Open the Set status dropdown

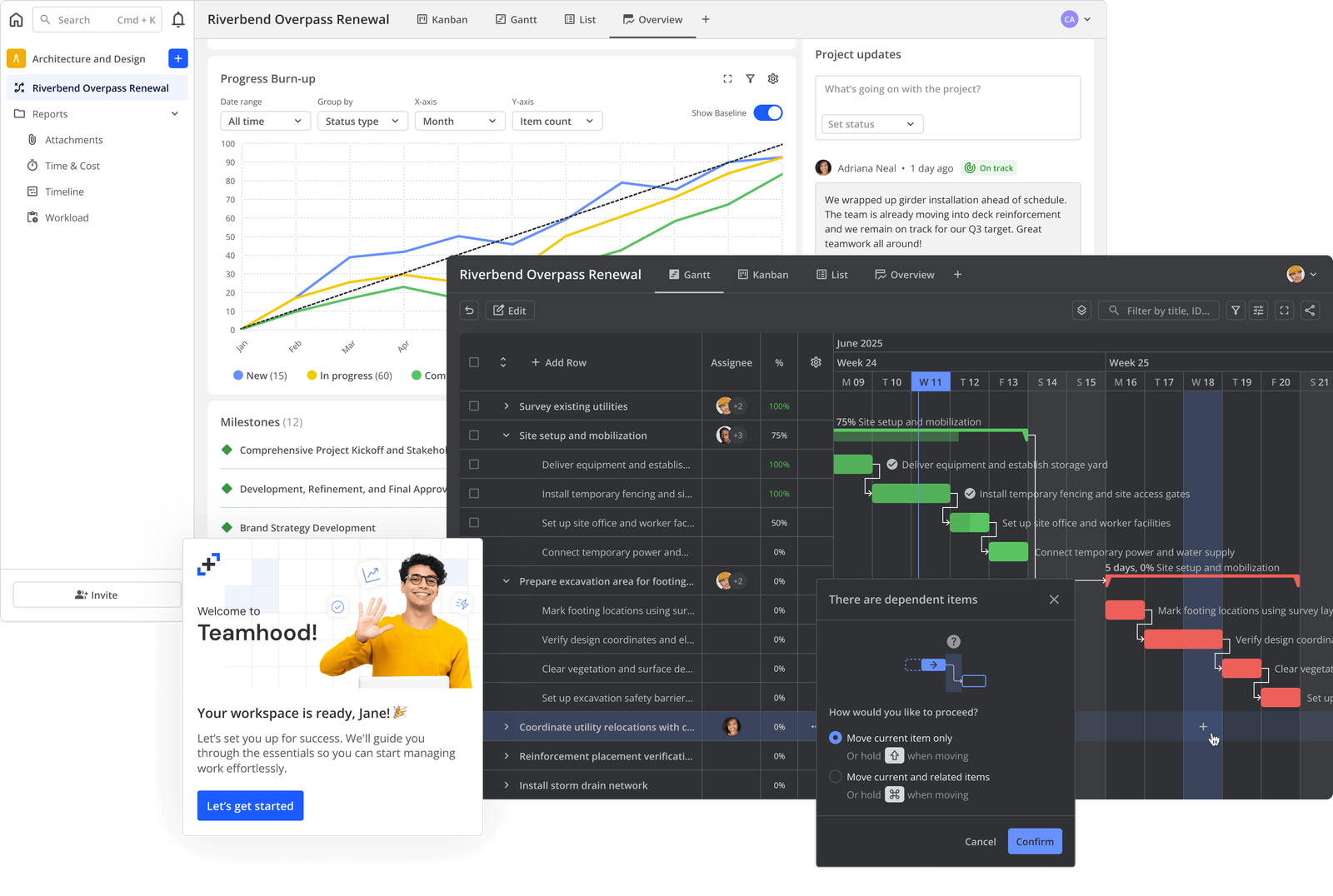pyautogui.click(x=872, y=124)
